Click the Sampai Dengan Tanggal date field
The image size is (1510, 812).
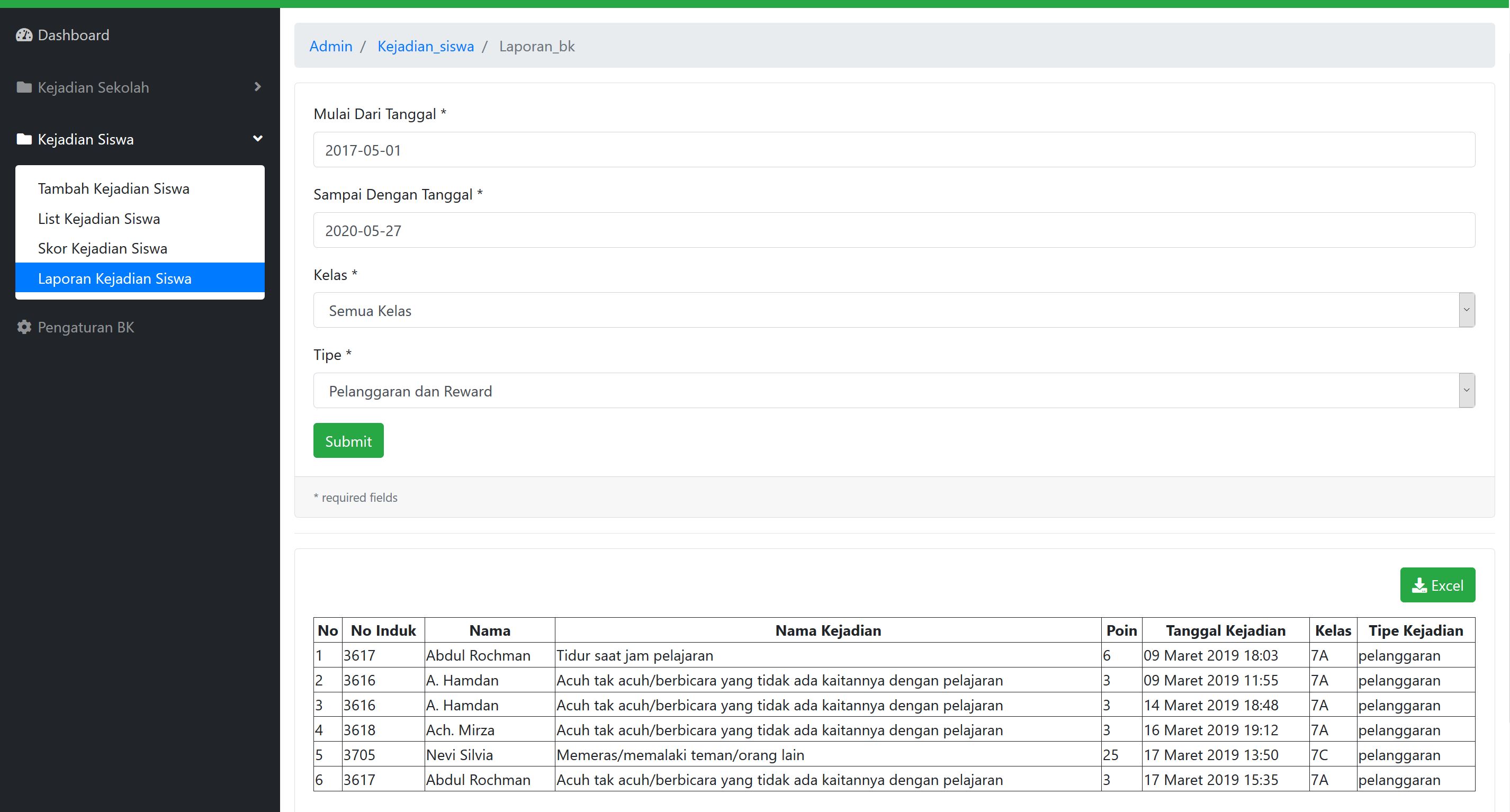coord(894,230)
